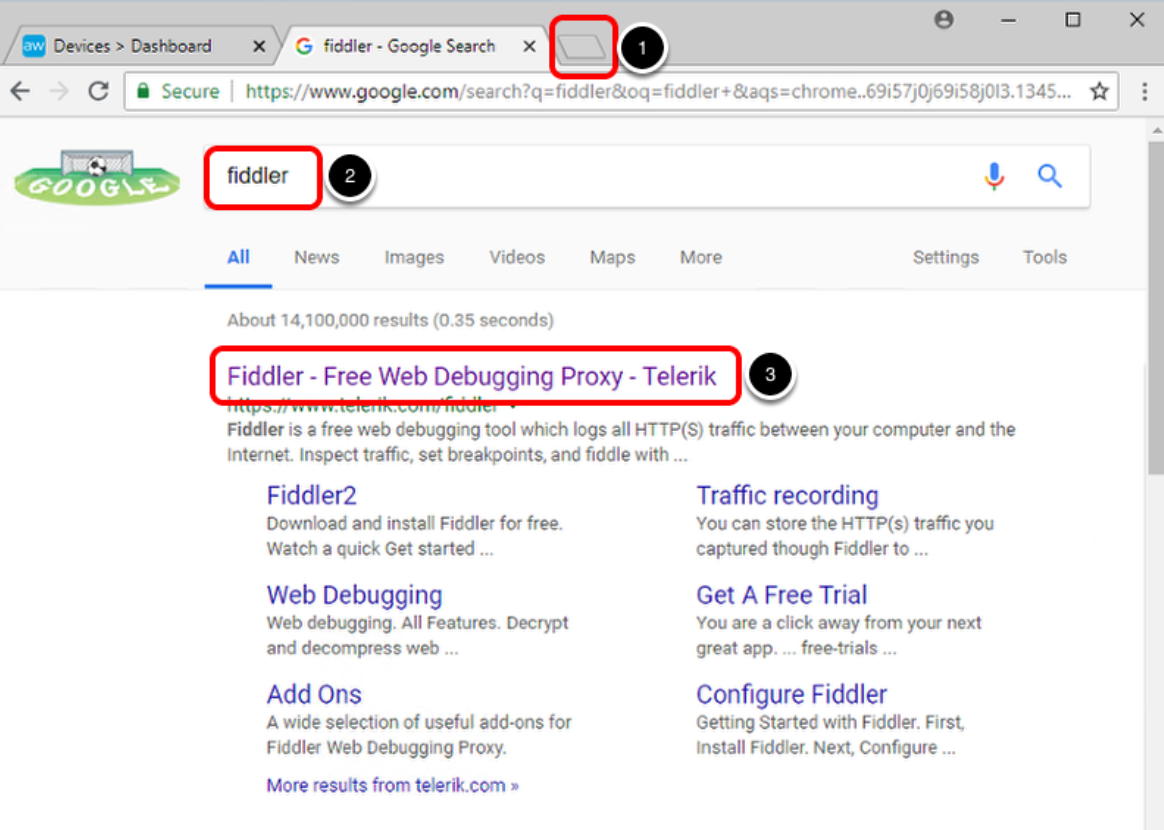Viewport: 1164px width, 830px height.
Task: Open Chrome's three-dot menu
Action: (x=1145, y=91)
